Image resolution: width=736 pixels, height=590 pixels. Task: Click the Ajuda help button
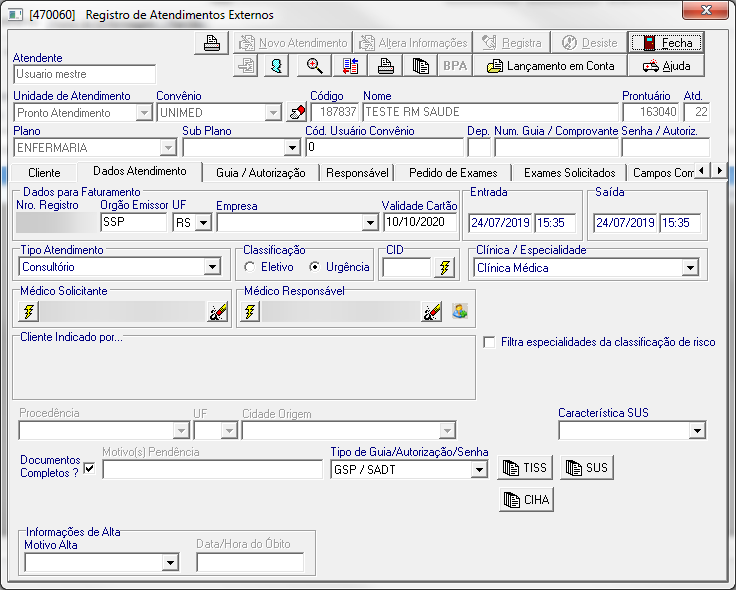[667, 66]
